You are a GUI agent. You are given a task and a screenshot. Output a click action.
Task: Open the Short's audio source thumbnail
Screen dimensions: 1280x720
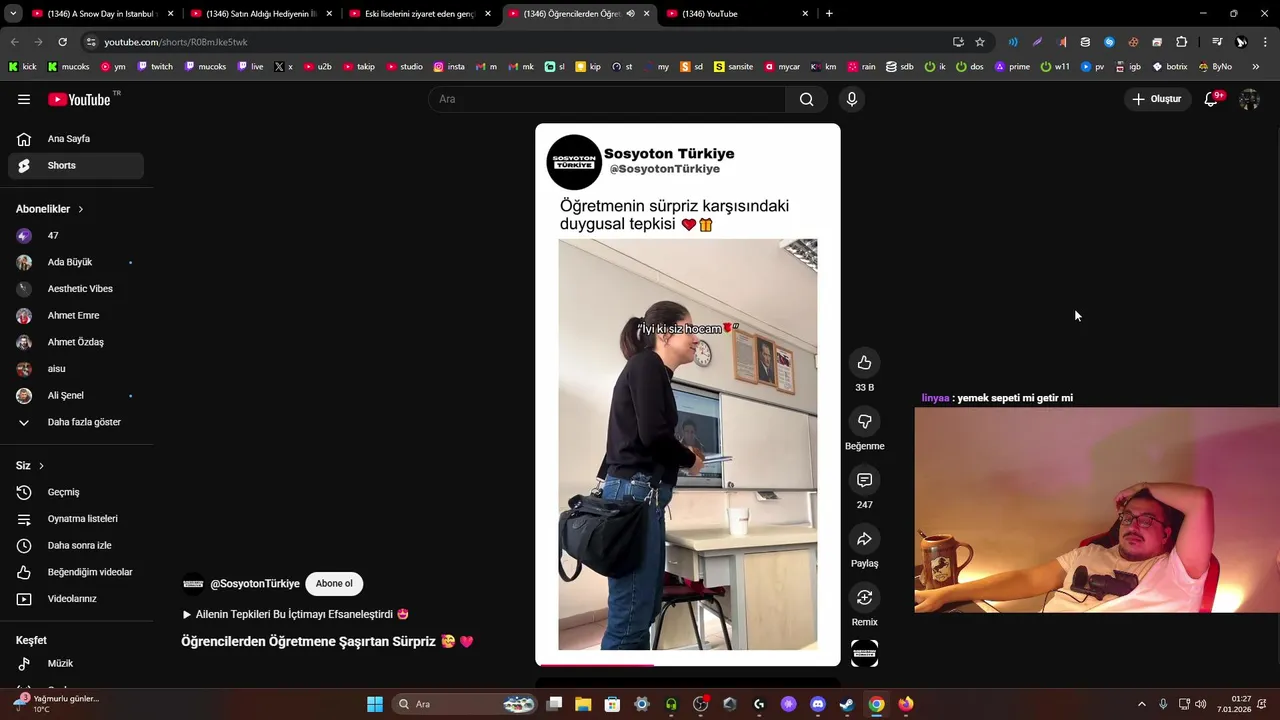pos(864,653)
